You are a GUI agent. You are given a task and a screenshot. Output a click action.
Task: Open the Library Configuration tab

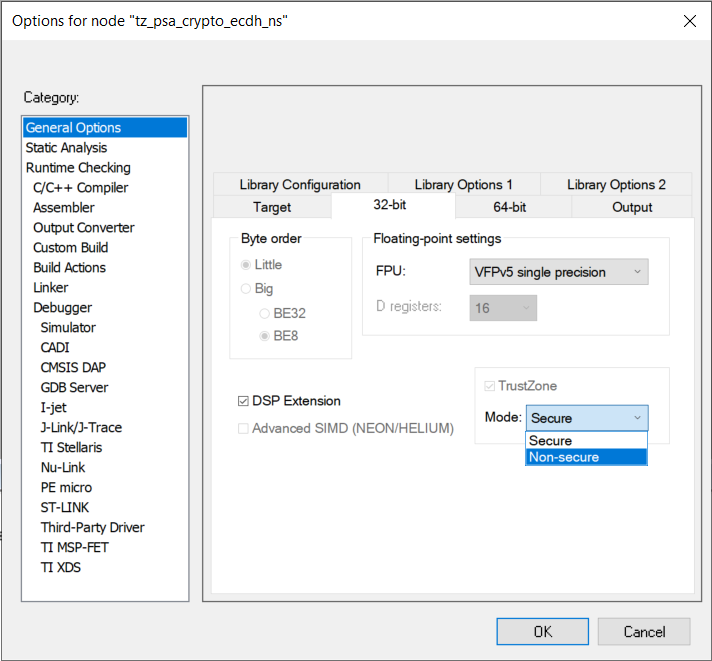(300, 185)
